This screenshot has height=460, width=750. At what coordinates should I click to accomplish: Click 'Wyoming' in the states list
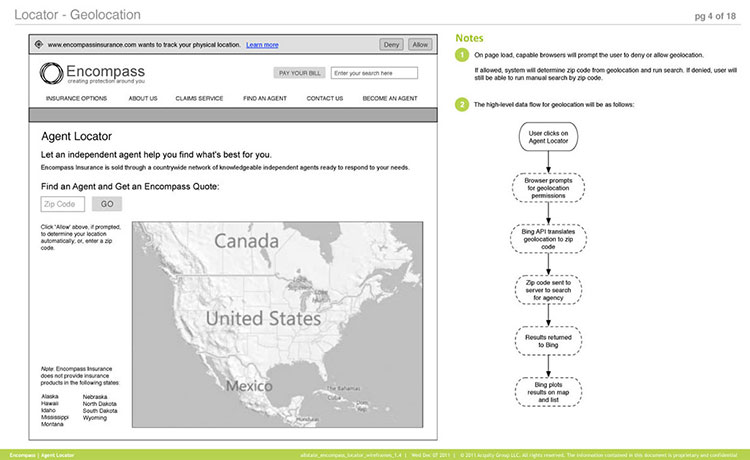pyautogui.click(x=95, y=418)
